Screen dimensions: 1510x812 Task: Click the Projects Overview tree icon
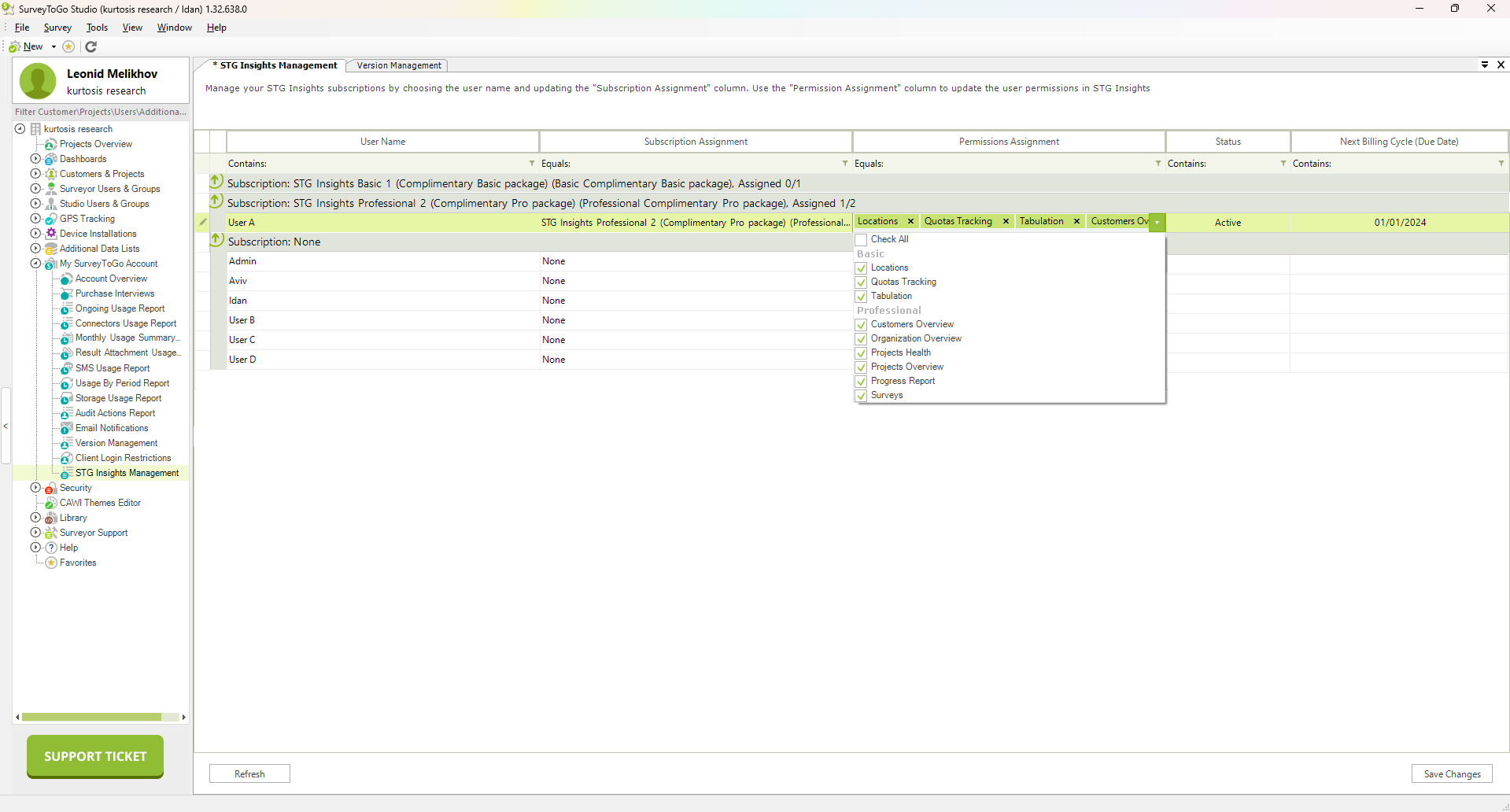50,144
